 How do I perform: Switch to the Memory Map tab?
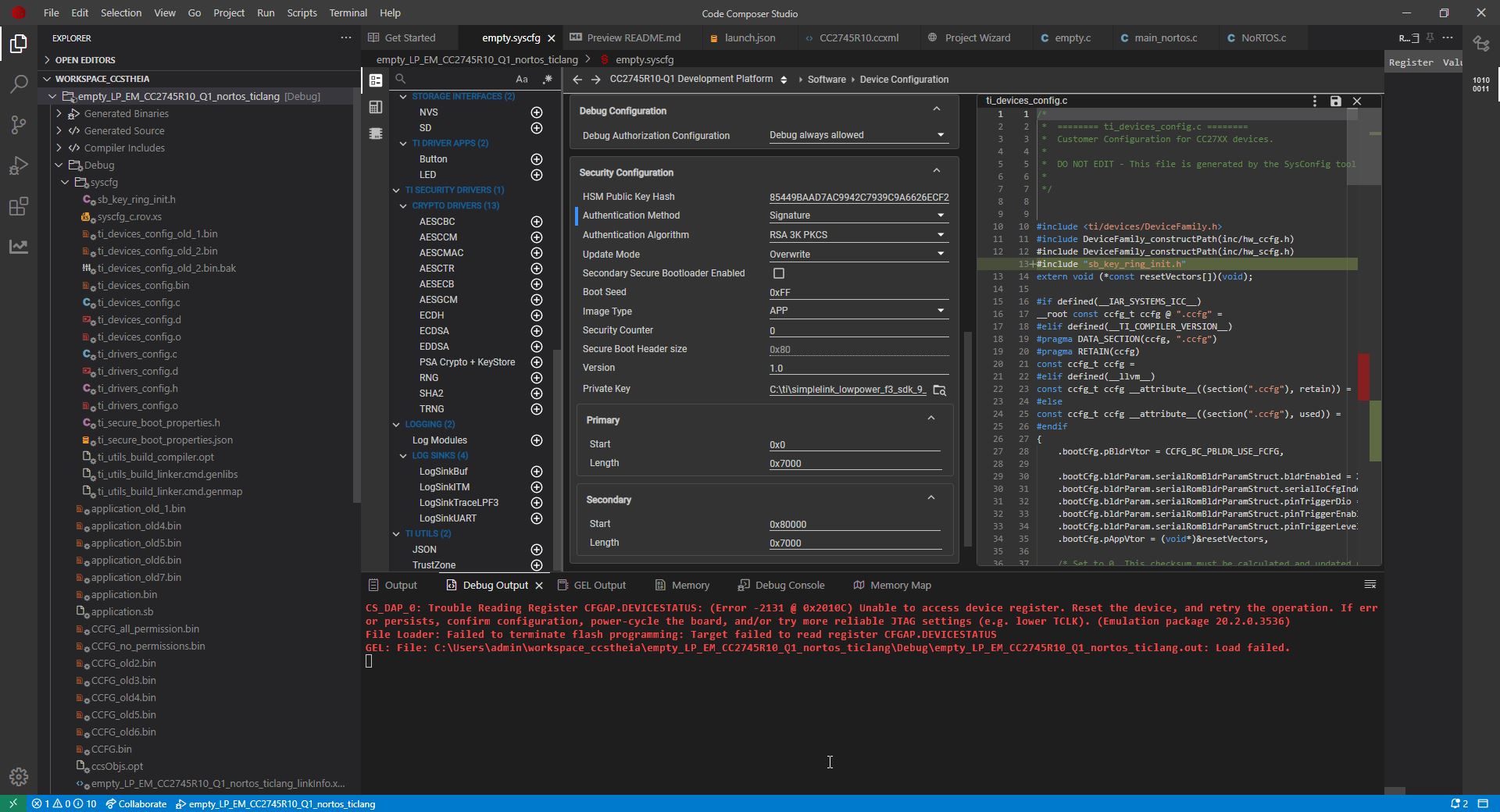coord(900,586)
